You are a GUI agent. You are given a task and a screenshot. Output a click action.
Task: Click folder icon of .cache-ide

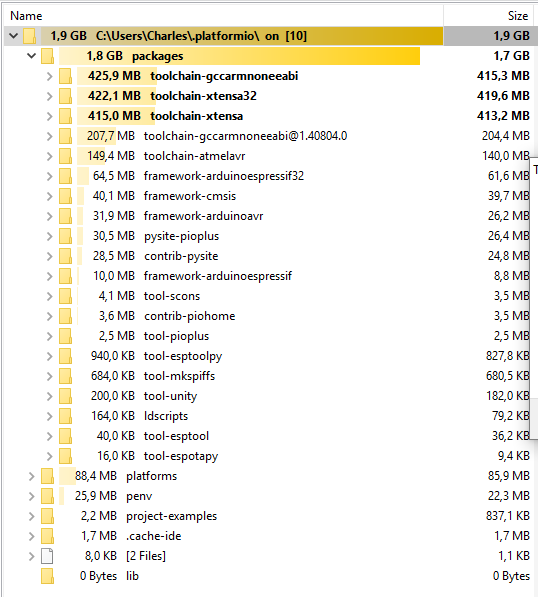click(x=48, y=536)
